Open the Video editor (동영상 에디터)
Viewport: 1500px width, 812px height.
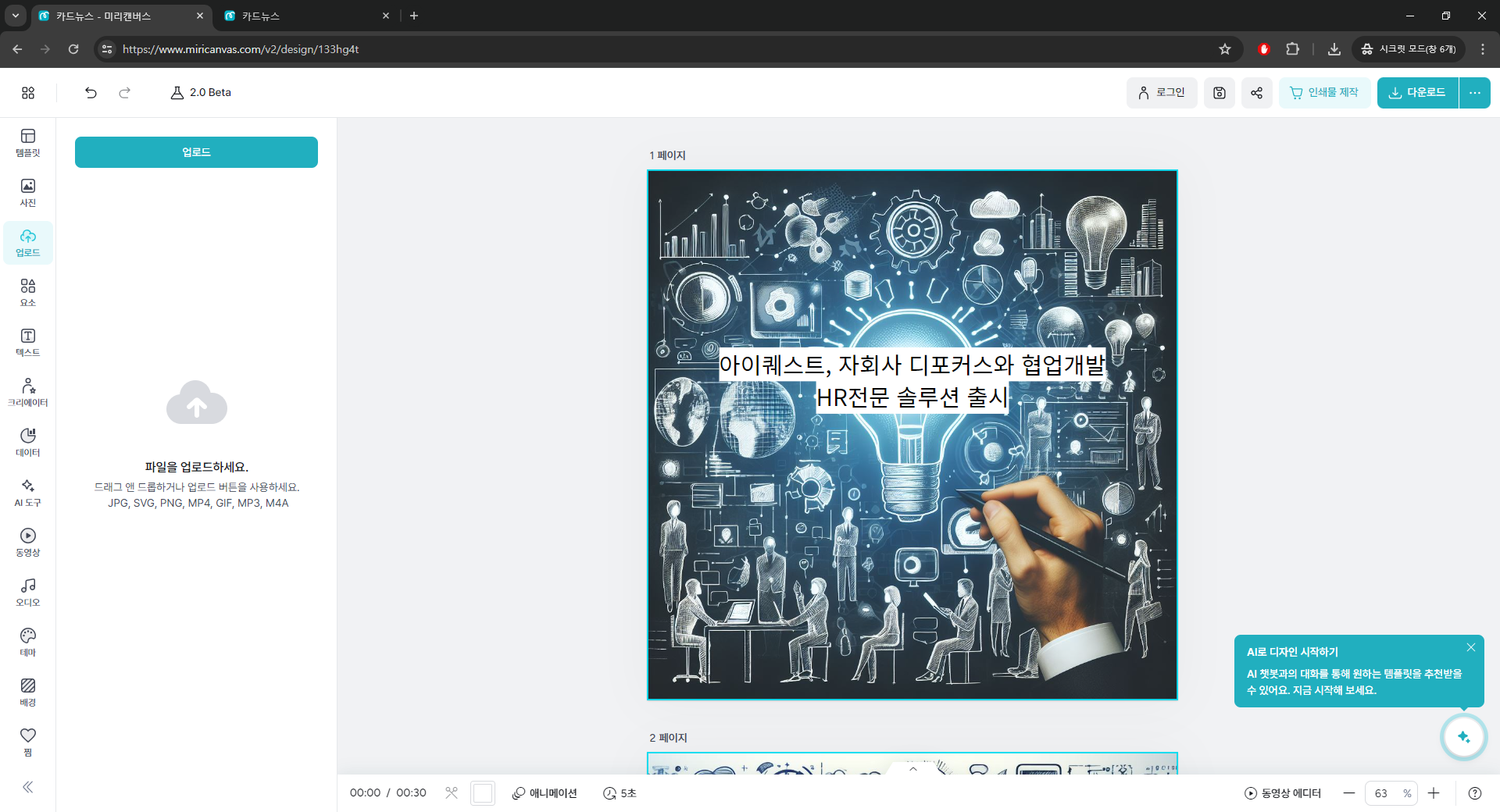[1283, 793]
